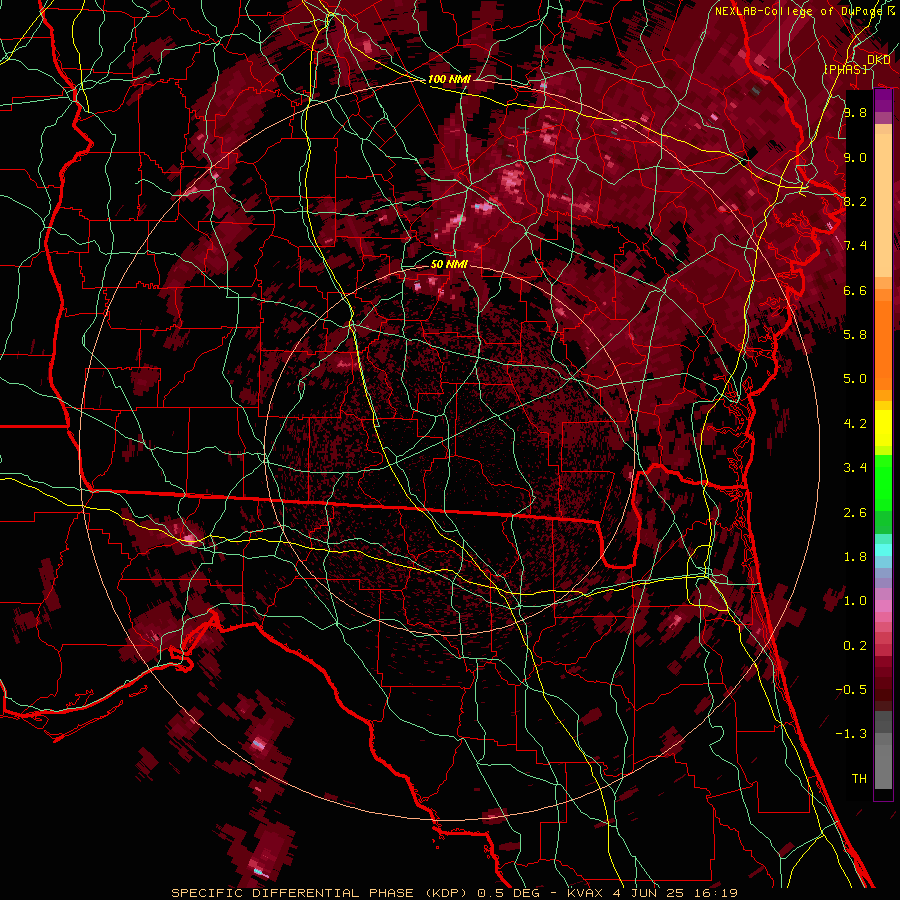This screenshot has width=900, height=900.
Task: Click the orange segment of the color bar
Action: point(883,344)
